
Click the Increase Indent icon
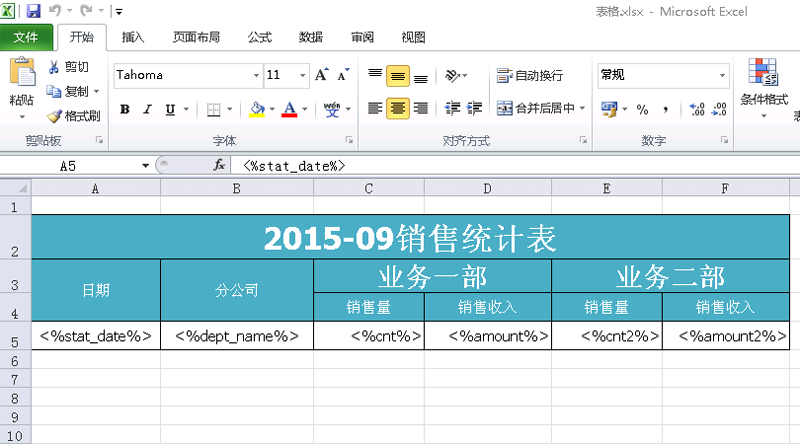click(x=474, y=109)
